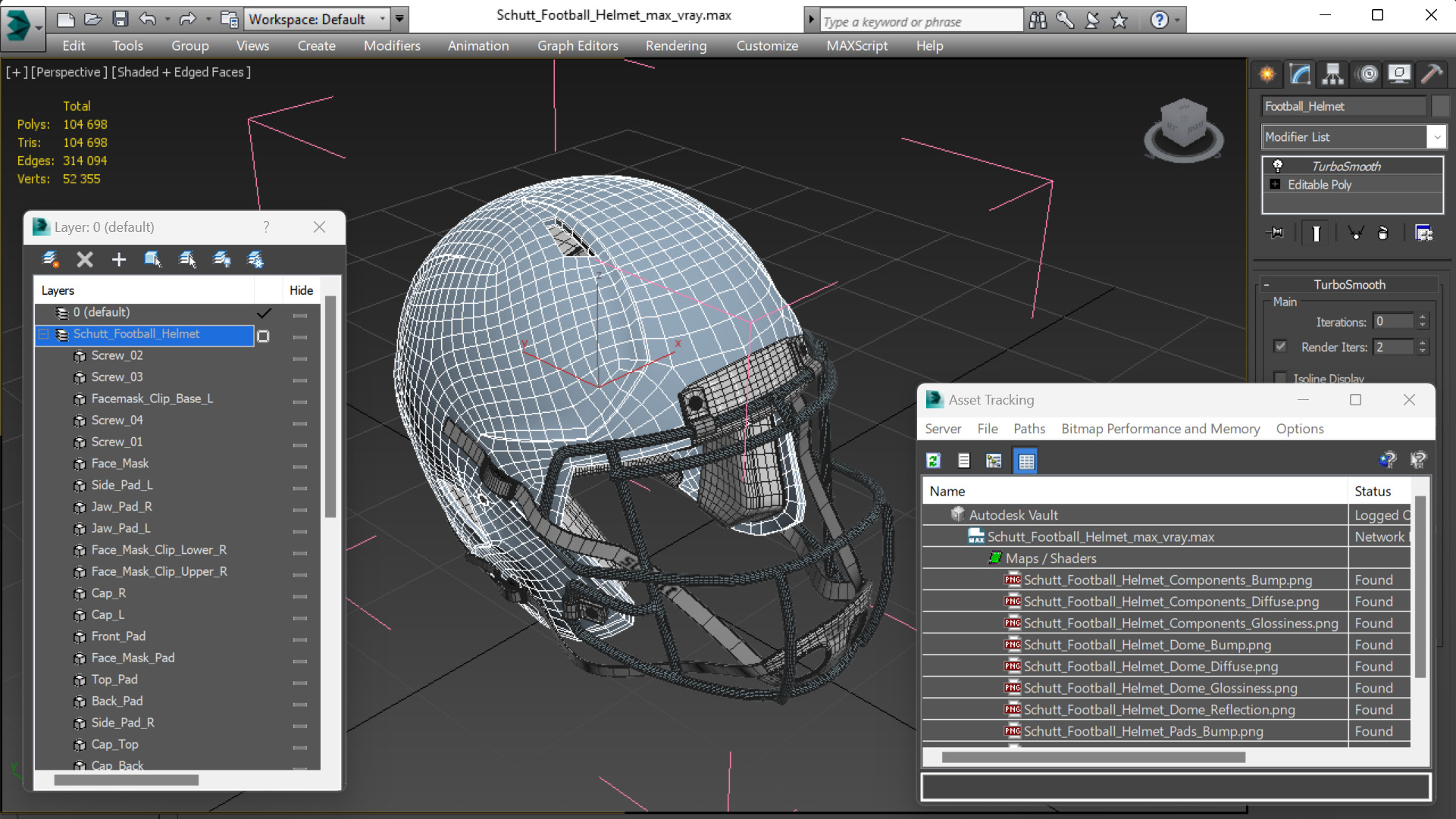Viewport: 1456px width, 819px height.
Task: Switch Asset Tracking to table view
Action: (1026, 461)
